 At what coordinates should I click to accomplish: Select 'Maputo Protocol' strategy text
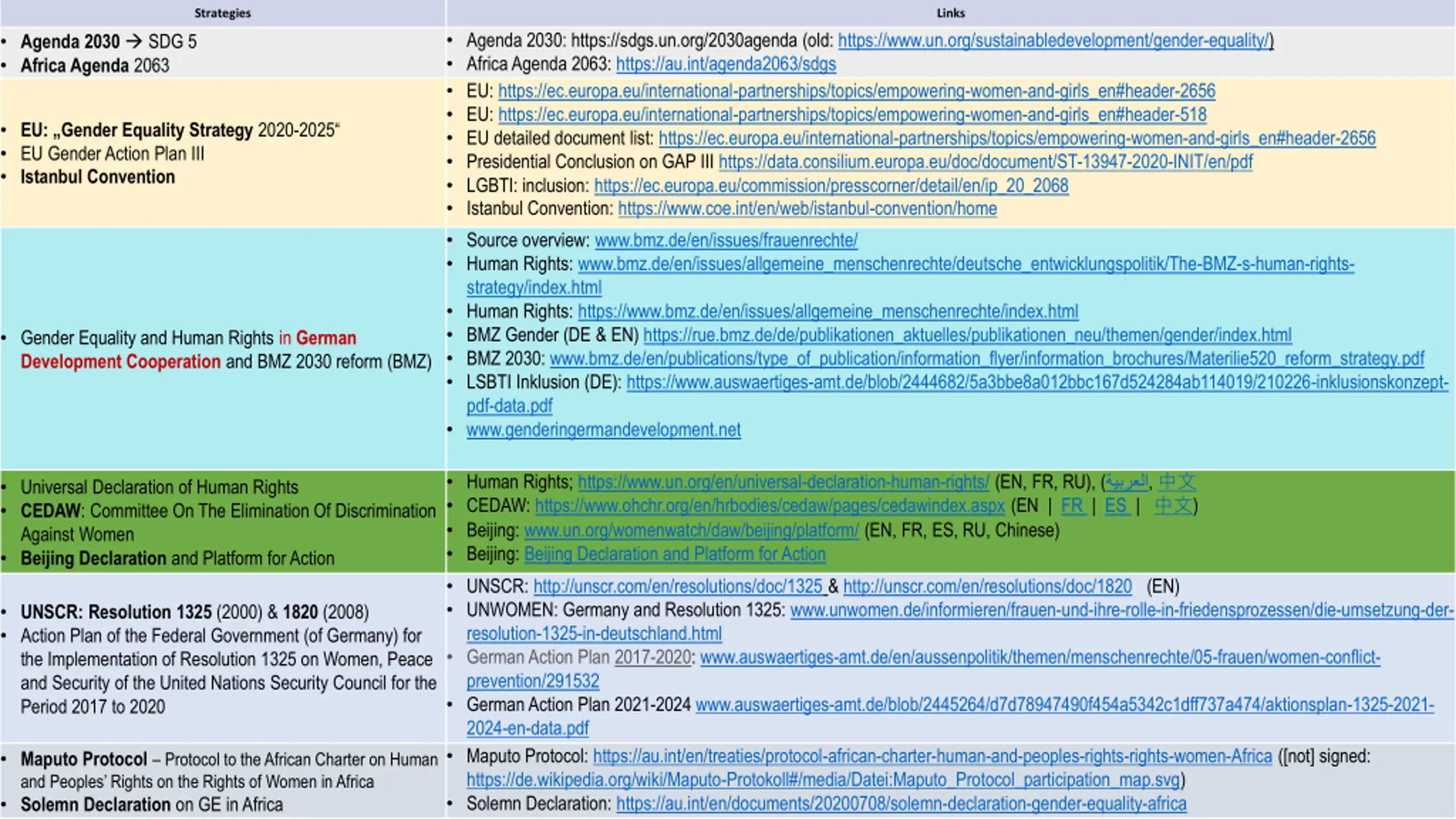84,760
